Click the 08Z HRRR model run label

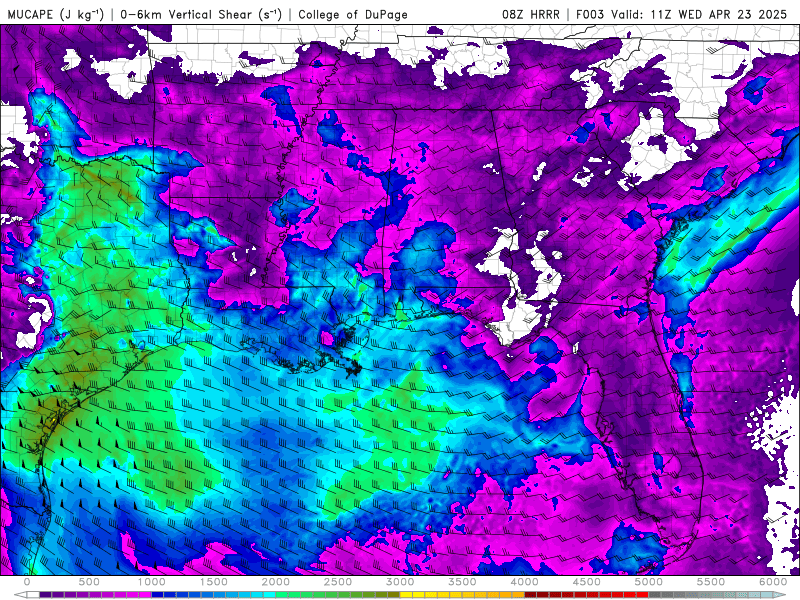pyautogui.click(x=531, y=14)
